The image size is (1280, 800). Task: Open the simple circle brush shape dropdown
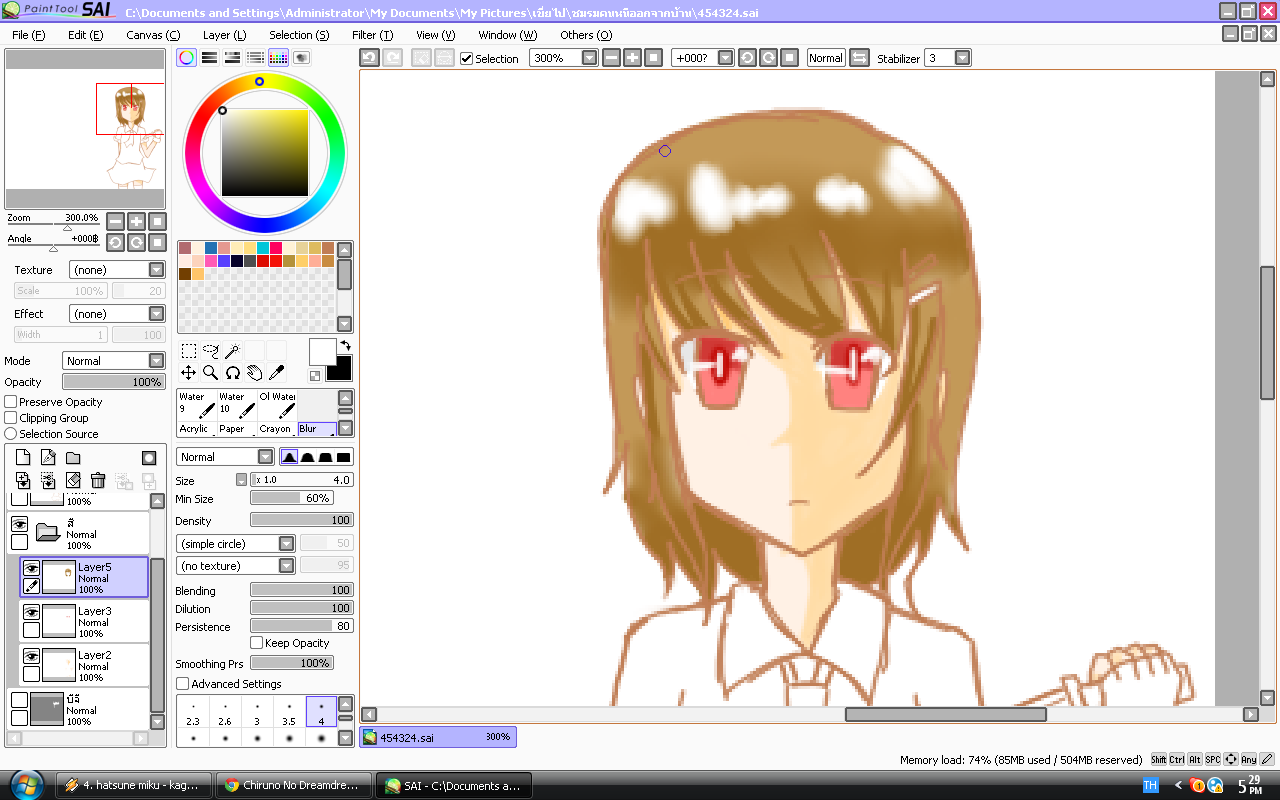[236, 544]
